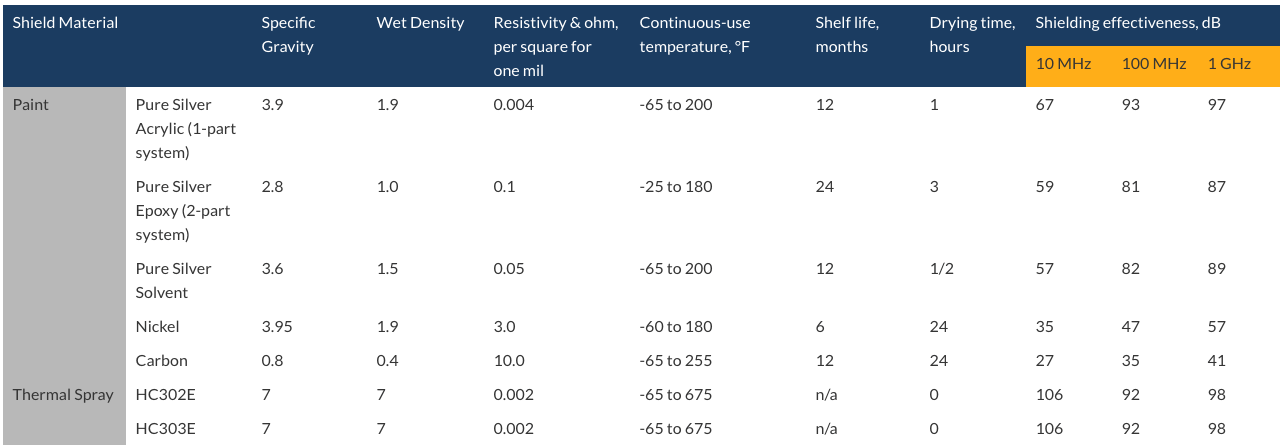The image size is (1280, 448).
Task: Click the Resistivity per square column header
Action: click(556, 47)
